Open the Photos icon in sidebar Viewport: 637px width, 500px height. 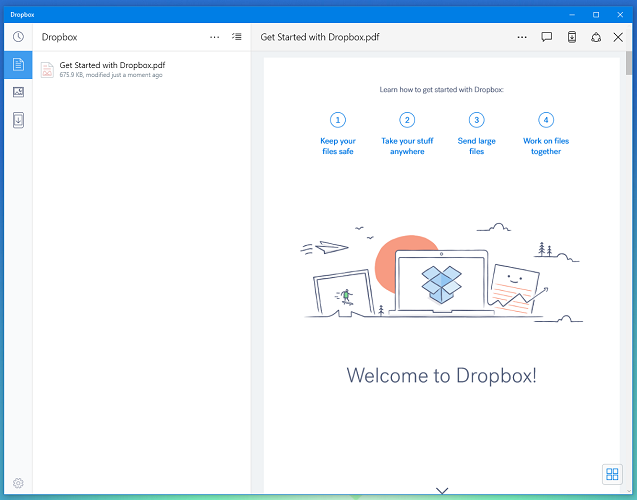[18, 92]
